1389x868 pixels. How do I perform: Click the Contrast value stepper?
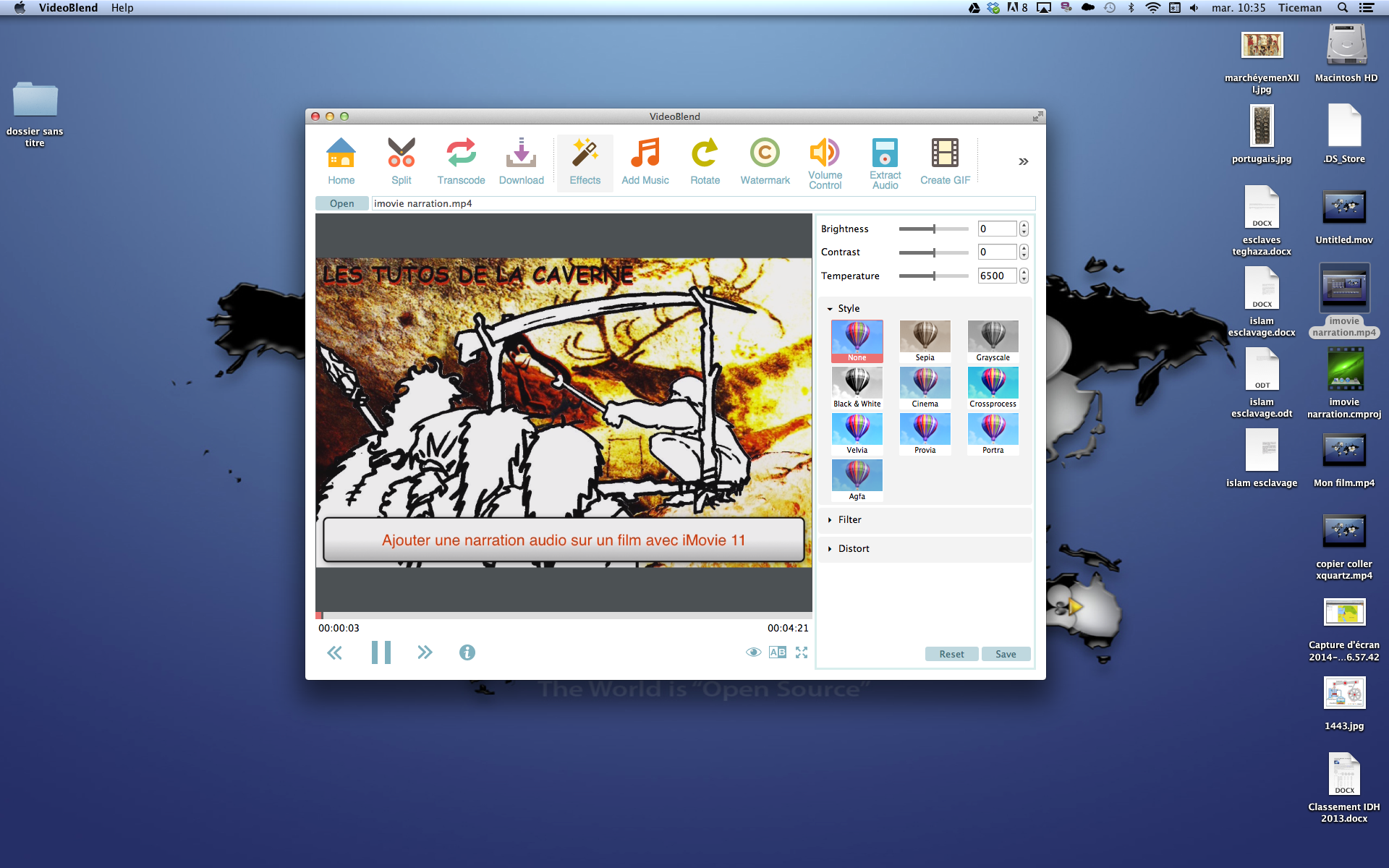1024,252
